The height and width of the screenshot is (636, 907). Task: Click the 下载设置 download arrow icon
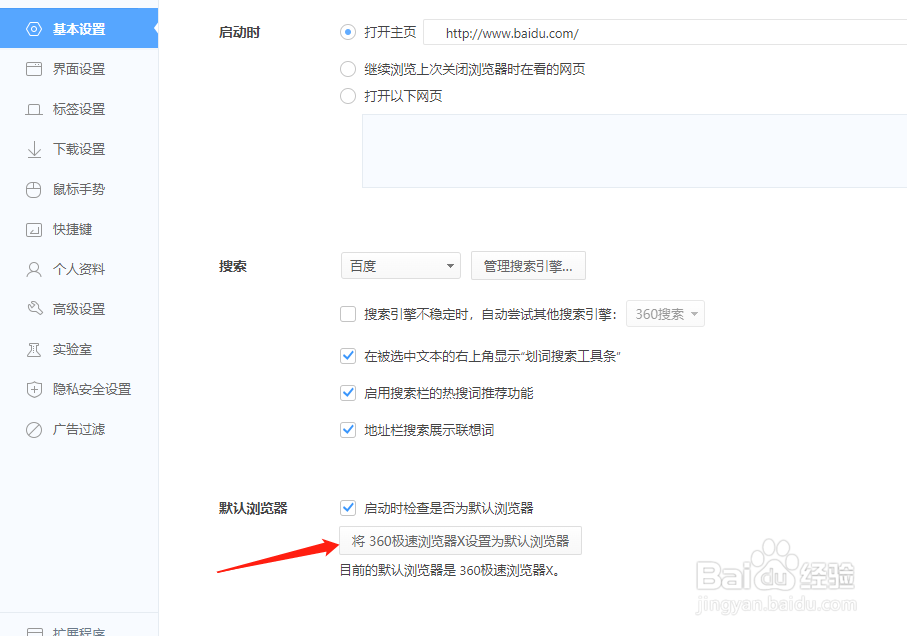(34, 149)
